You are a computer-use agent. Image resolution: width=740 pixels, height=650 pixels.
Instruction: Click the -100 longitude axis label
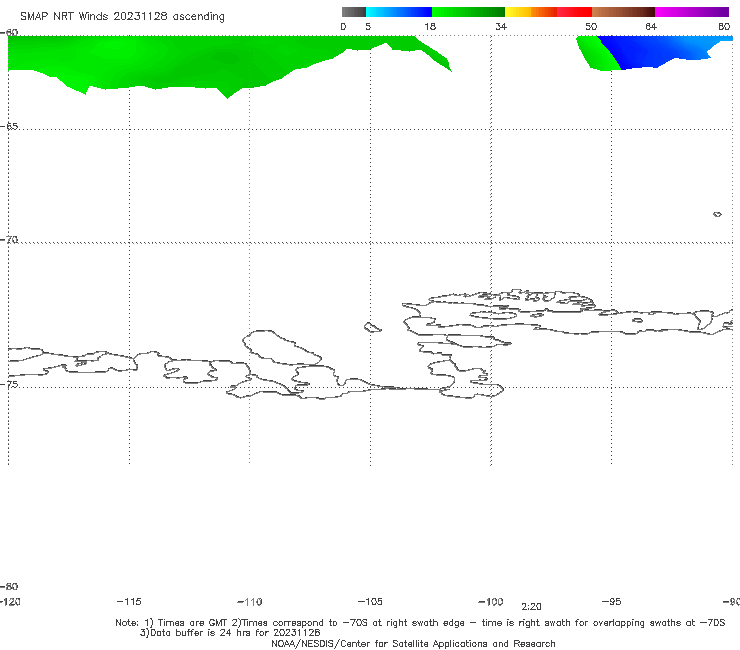[x=491, y=601]
